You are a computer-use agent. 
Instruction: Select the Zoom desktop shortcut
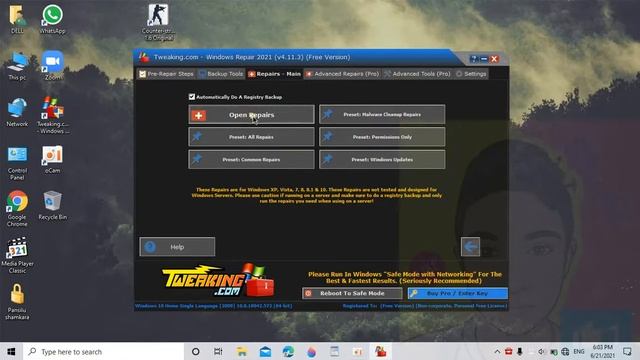click(52, 66)
